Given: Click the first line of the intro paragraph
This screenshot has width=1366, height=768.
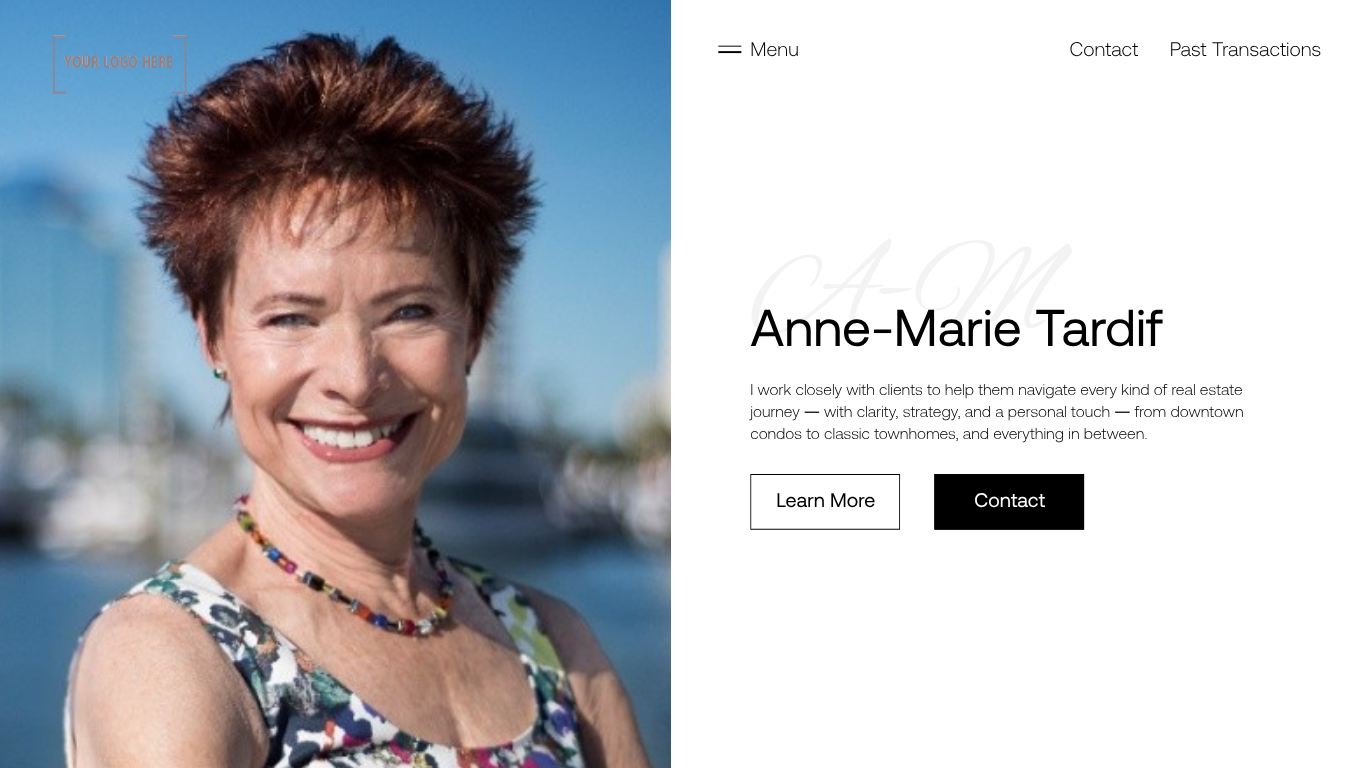Looking at the screenshot, I should [996, 390].
